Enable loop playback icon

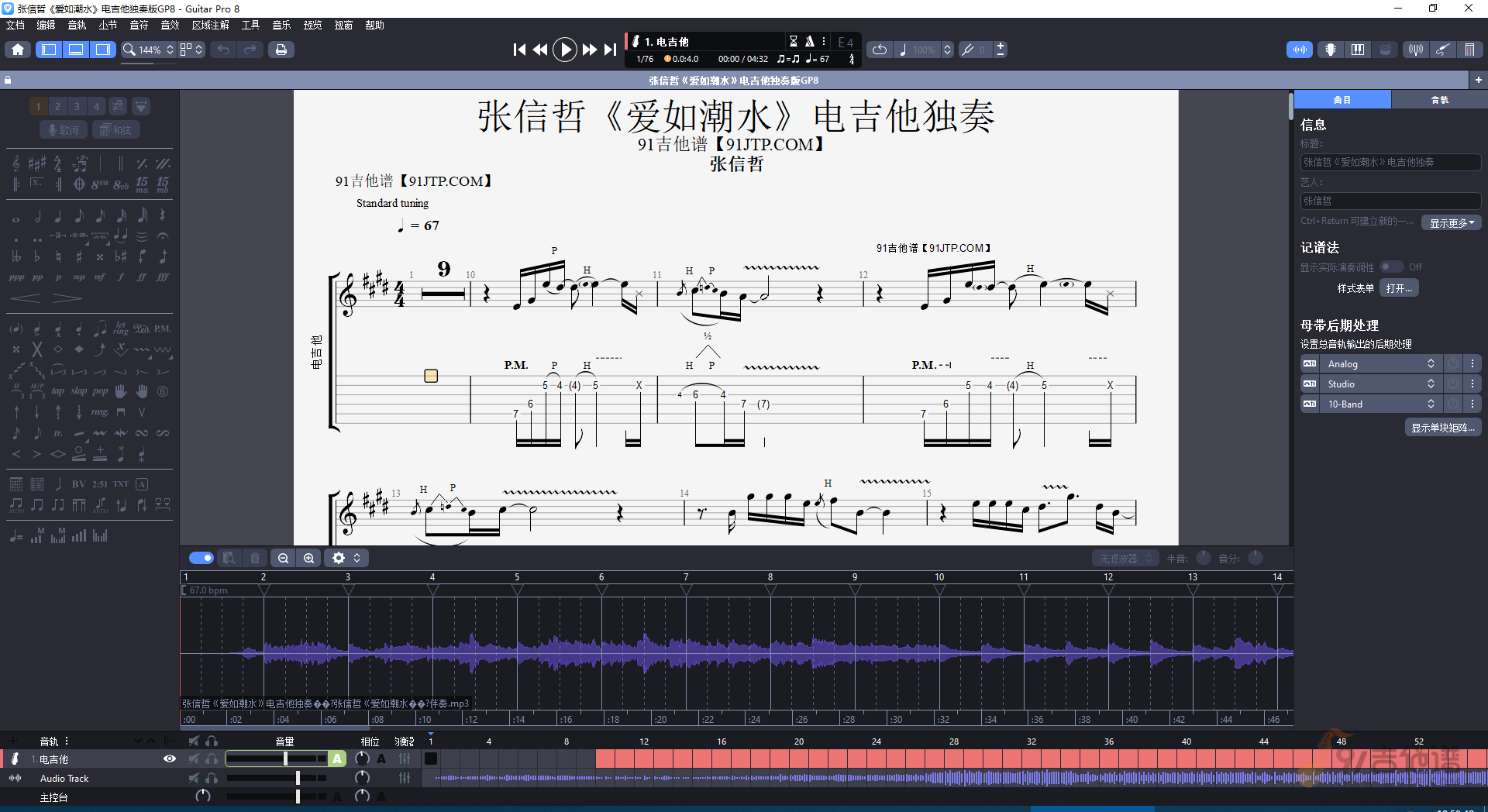(x=880, y=50)
